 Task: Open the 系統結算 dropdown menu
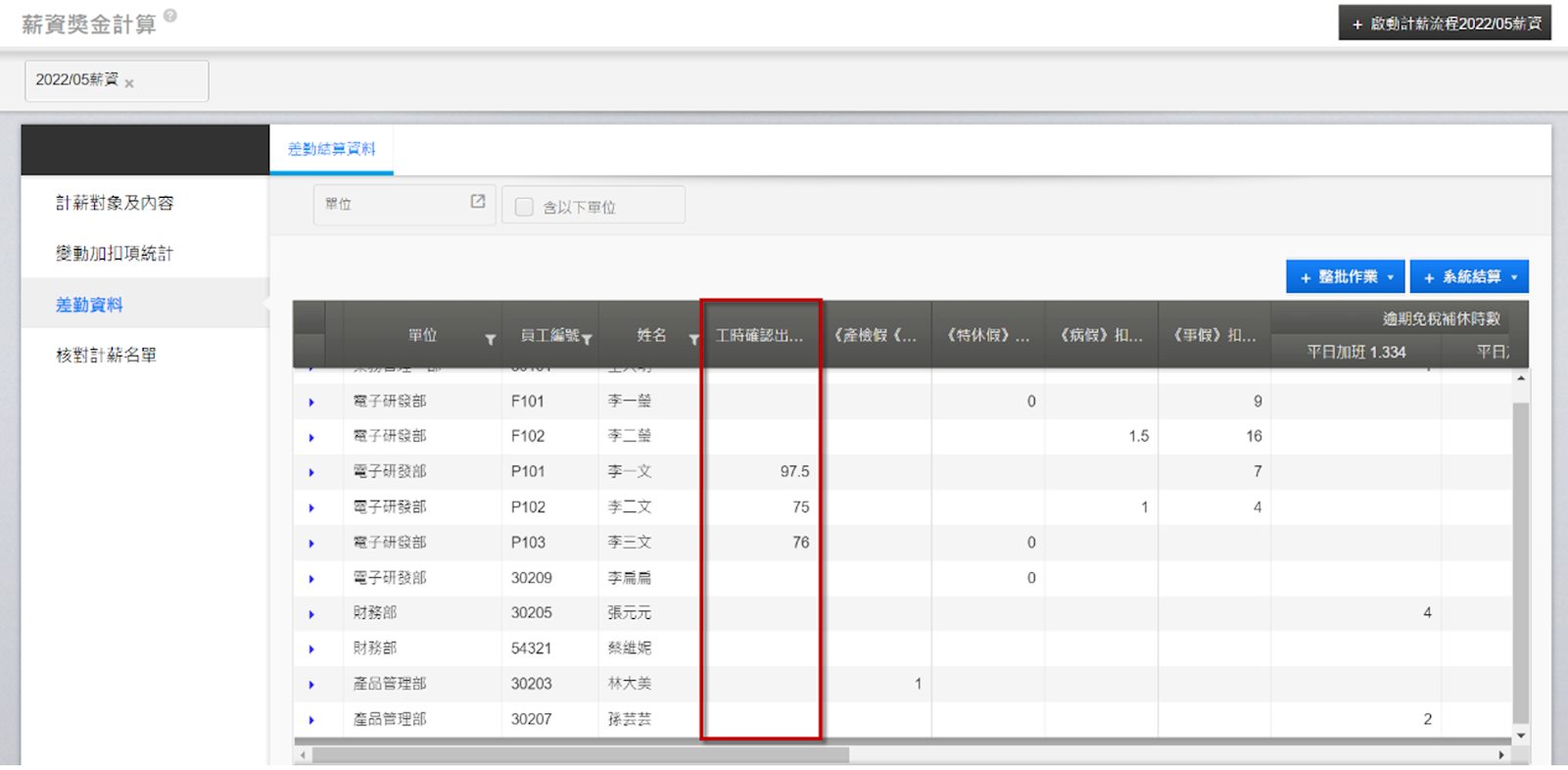1468,277
